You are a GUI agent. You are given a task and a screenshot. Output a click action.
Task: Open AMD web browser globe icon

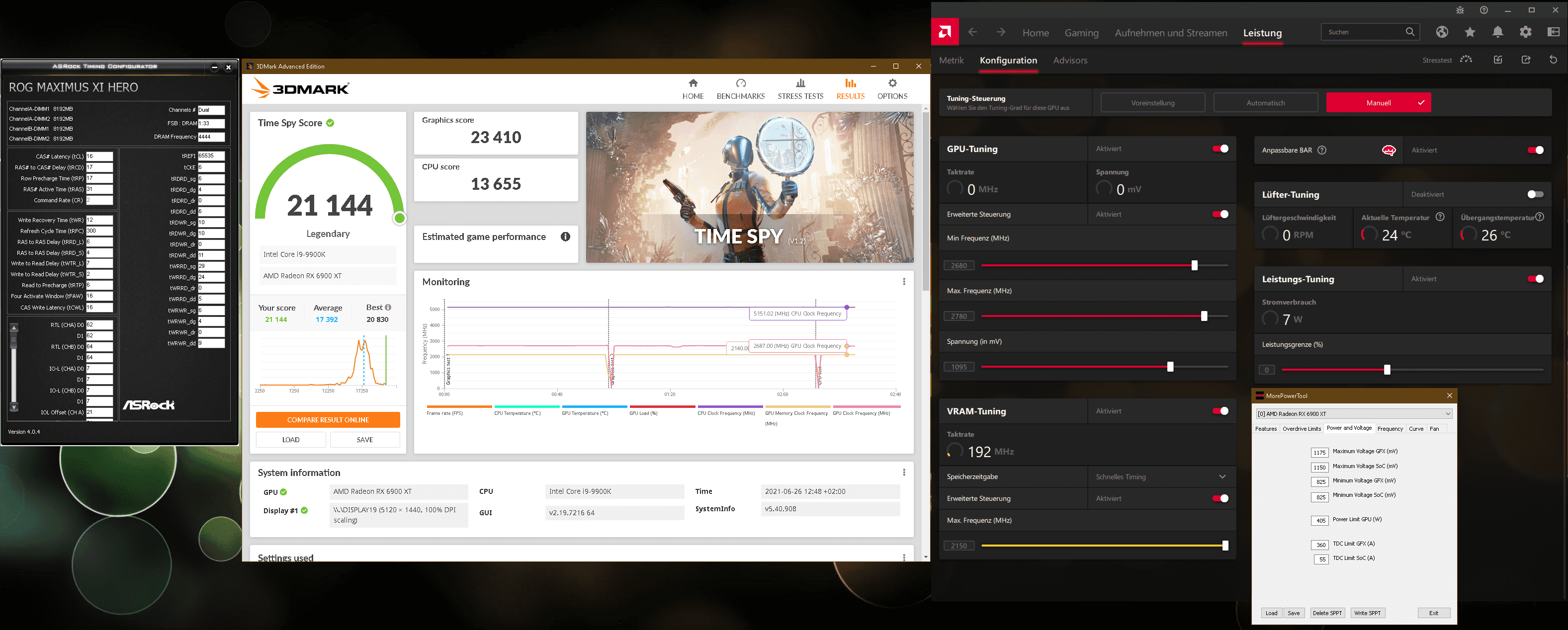(x=1442, y=32)
